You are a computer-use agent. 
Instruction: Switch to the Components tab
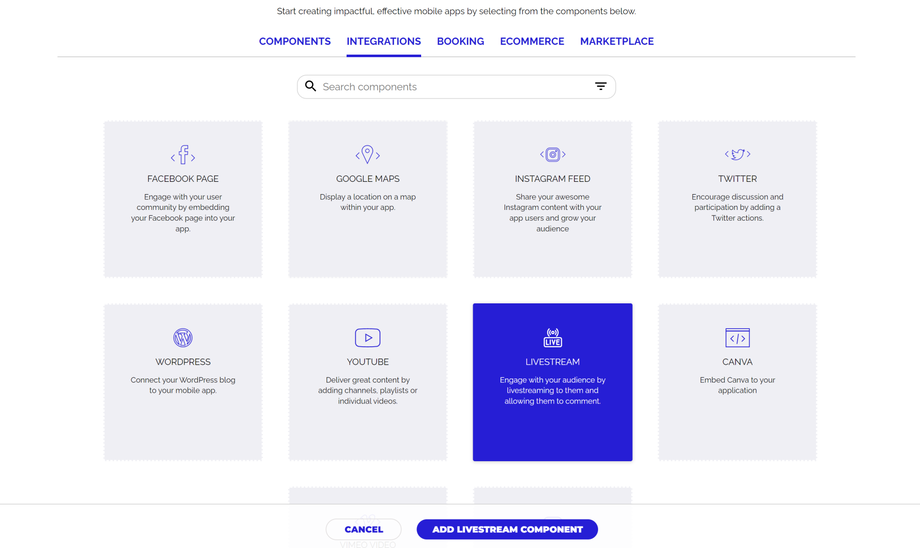(295, 42)
